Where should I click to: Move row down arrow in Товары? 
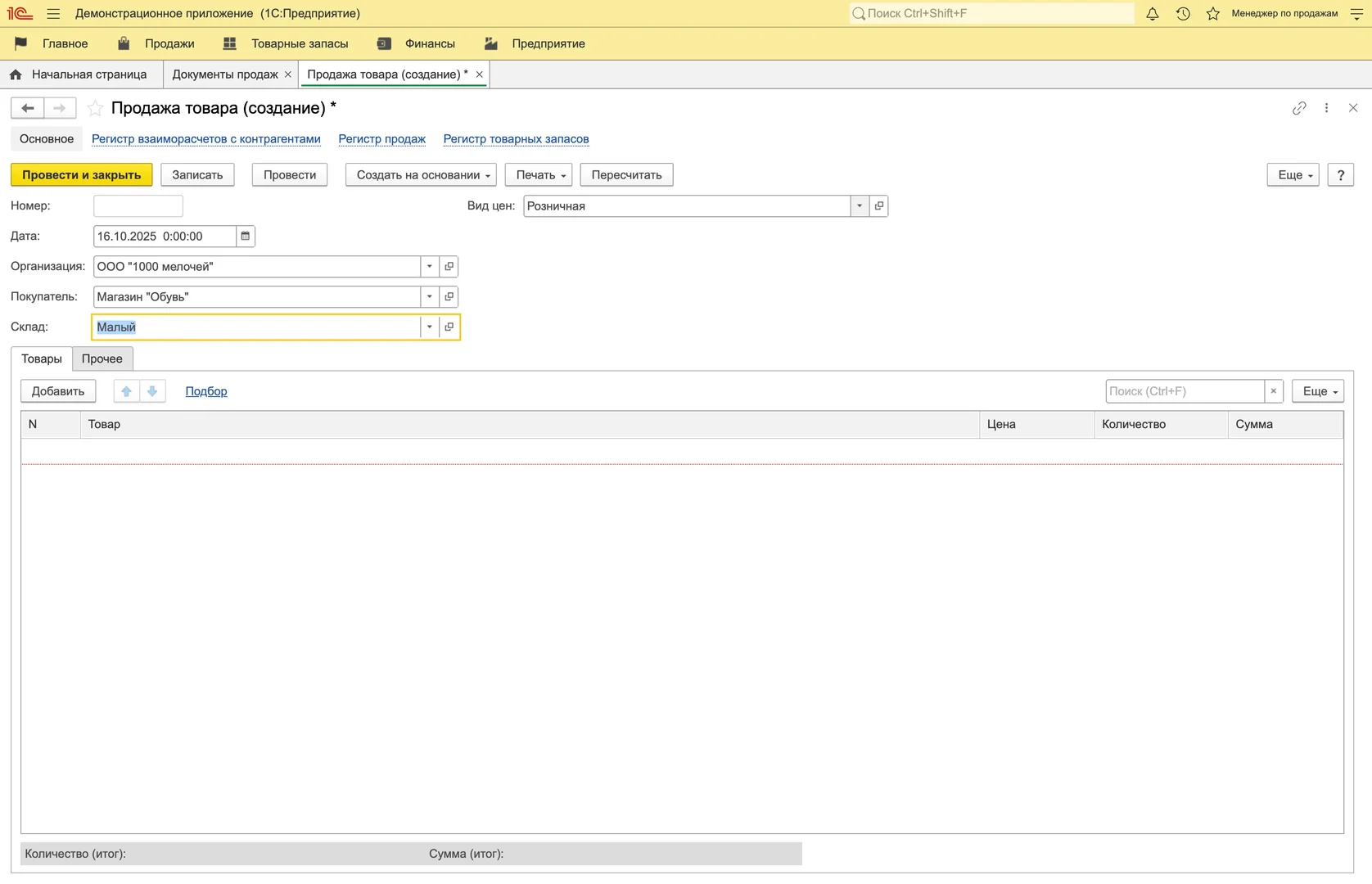152,391
